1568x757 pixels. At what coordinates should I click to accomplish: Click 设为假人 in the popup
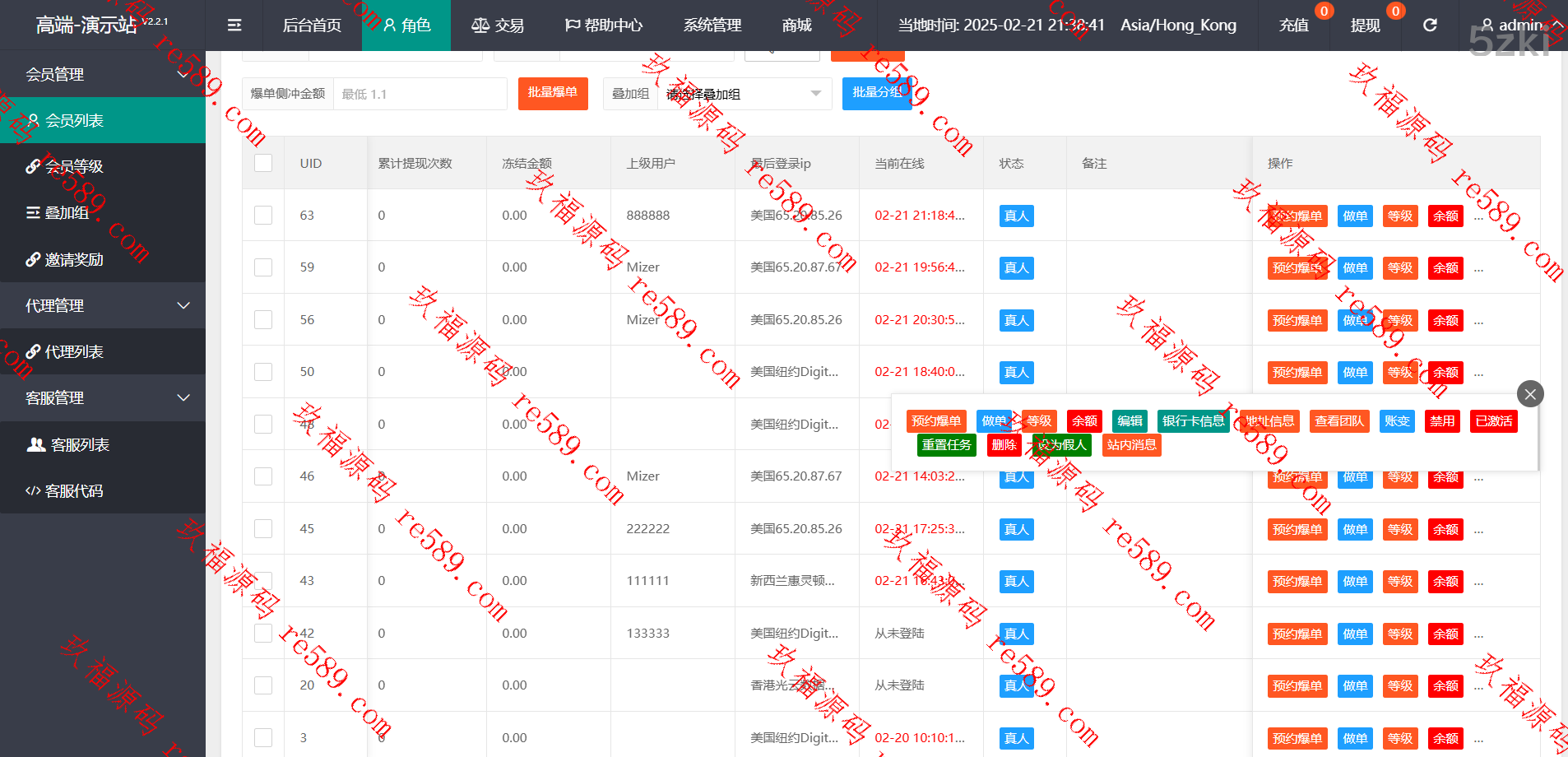[x=1061, y=445]
